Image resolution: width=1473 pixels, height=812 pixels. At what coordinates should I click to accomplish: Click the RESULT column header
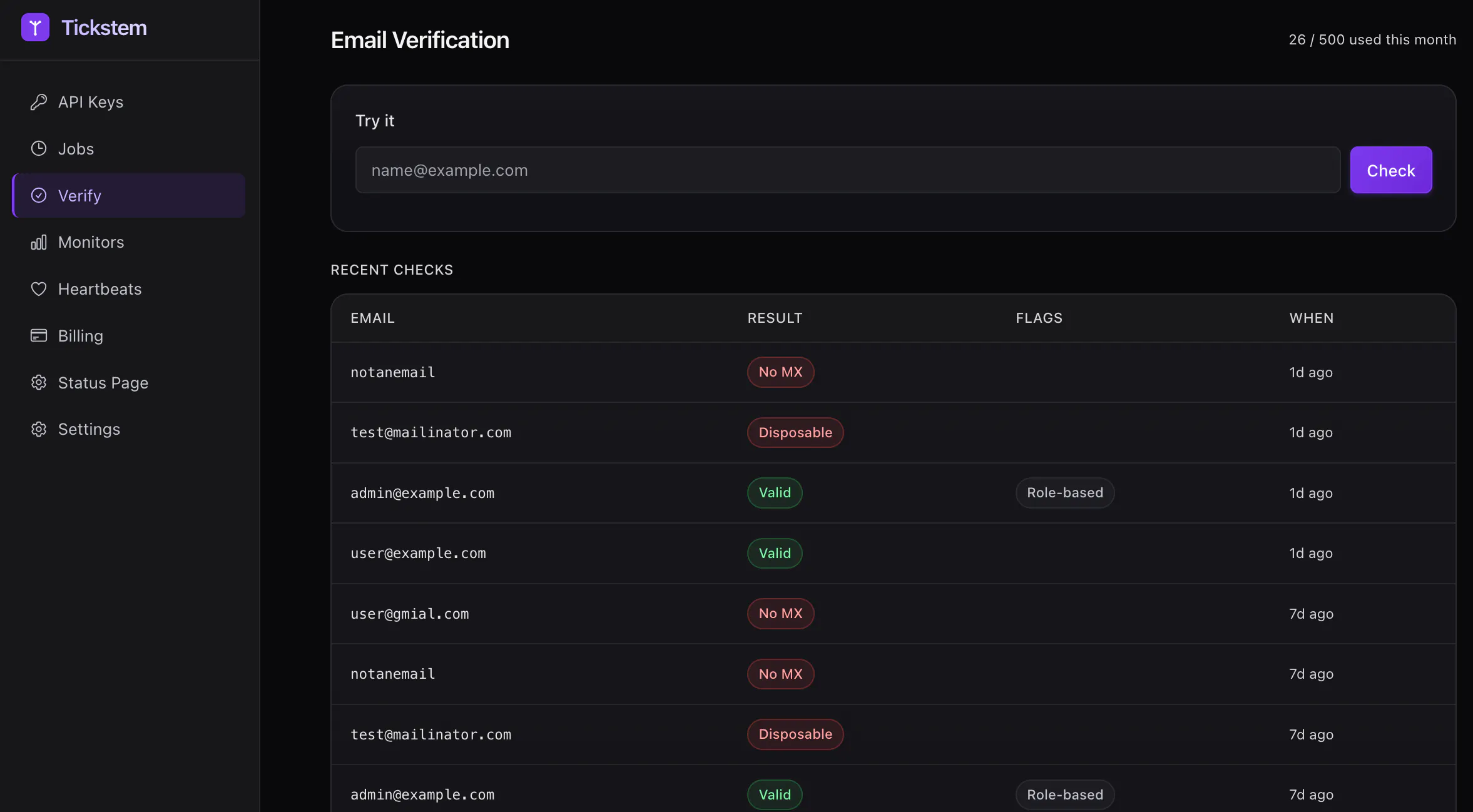click(775, 318)
